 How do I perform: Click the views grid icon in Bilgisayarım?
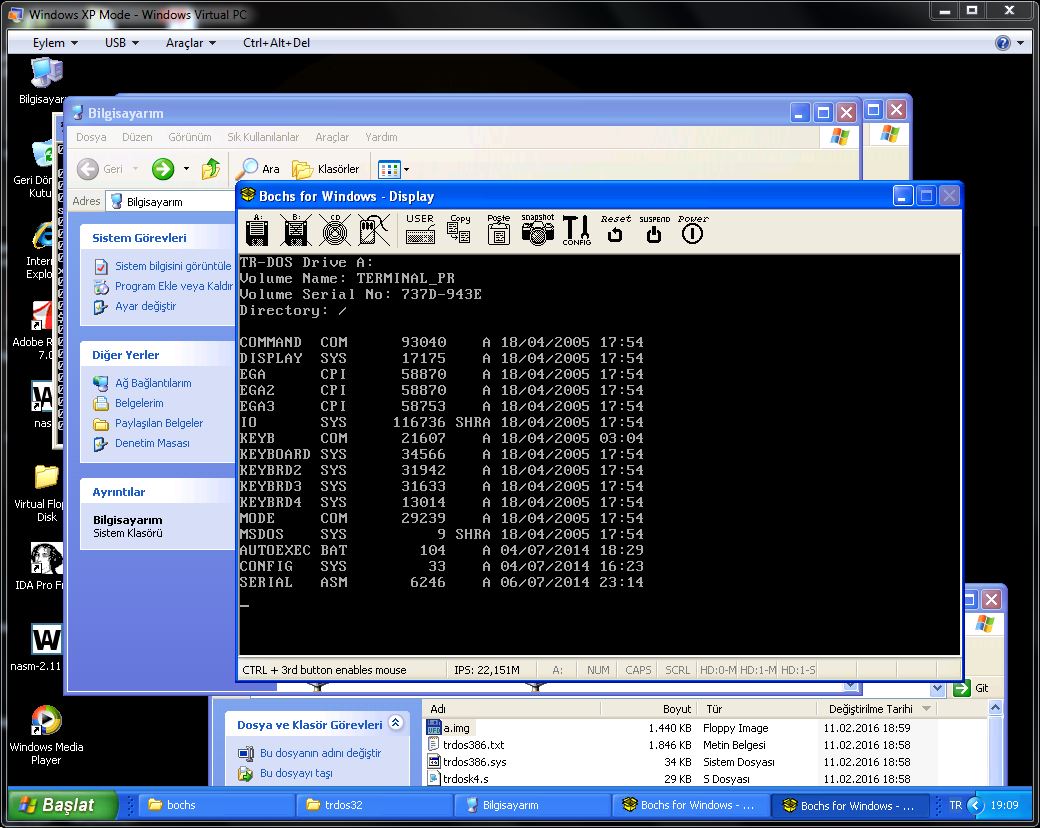389,169
